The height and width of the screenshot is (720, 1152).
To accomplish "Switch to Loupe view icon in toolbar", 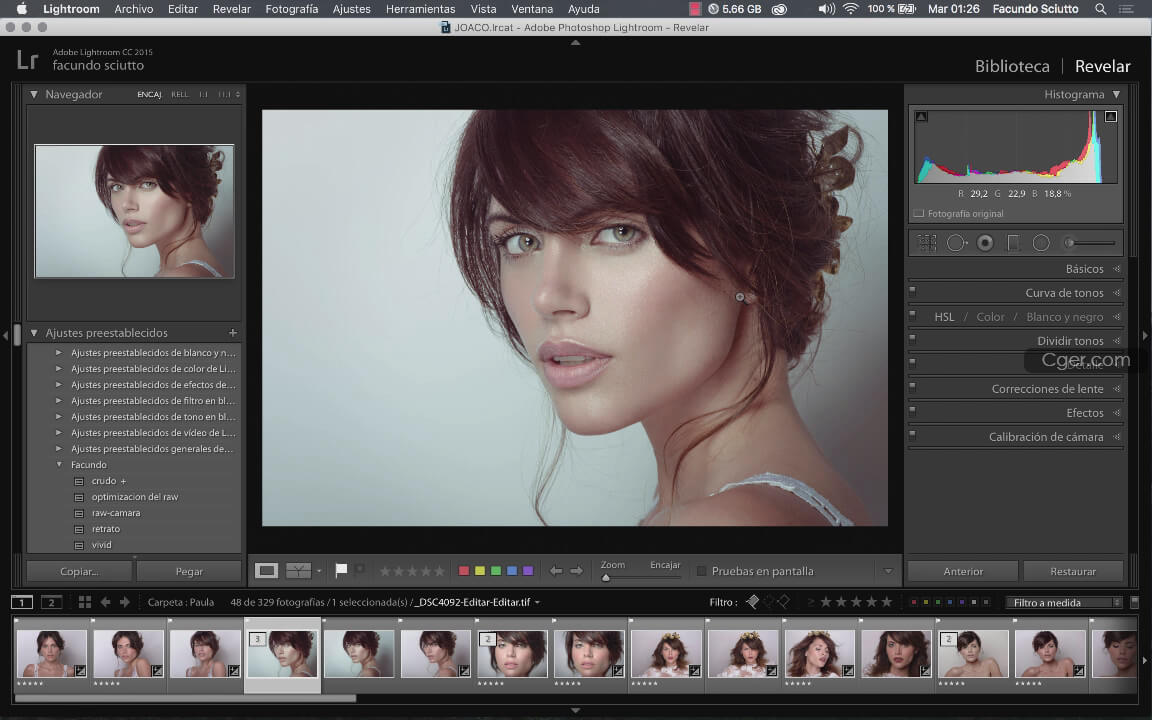I will click(266, 571).
